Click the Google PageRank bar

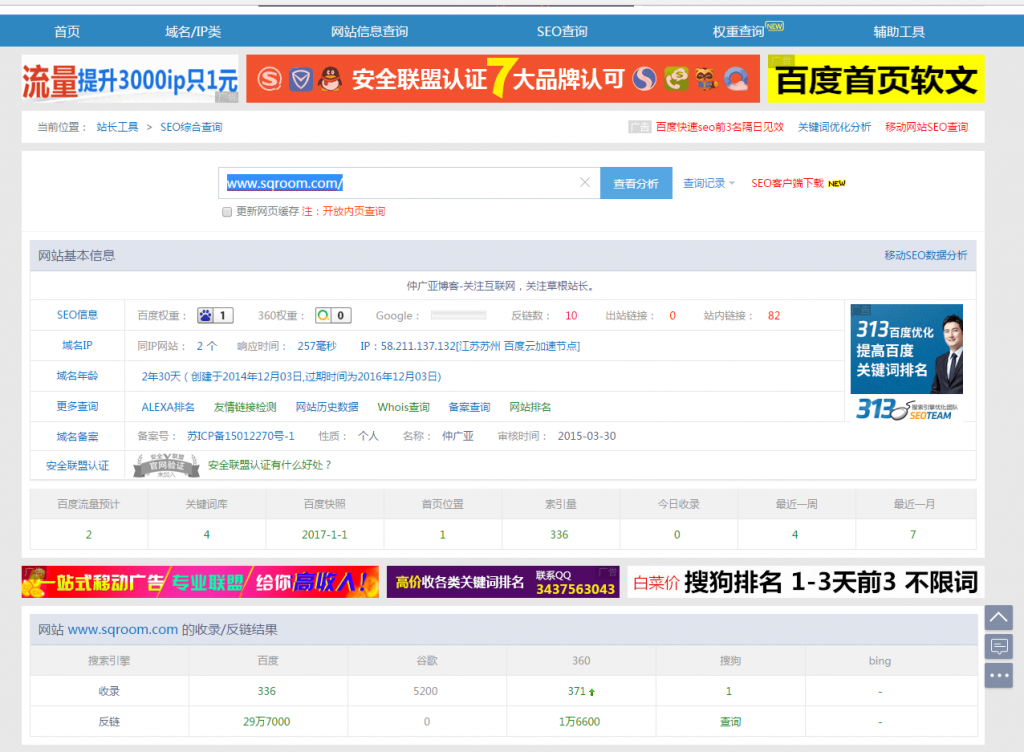[458, 315]
